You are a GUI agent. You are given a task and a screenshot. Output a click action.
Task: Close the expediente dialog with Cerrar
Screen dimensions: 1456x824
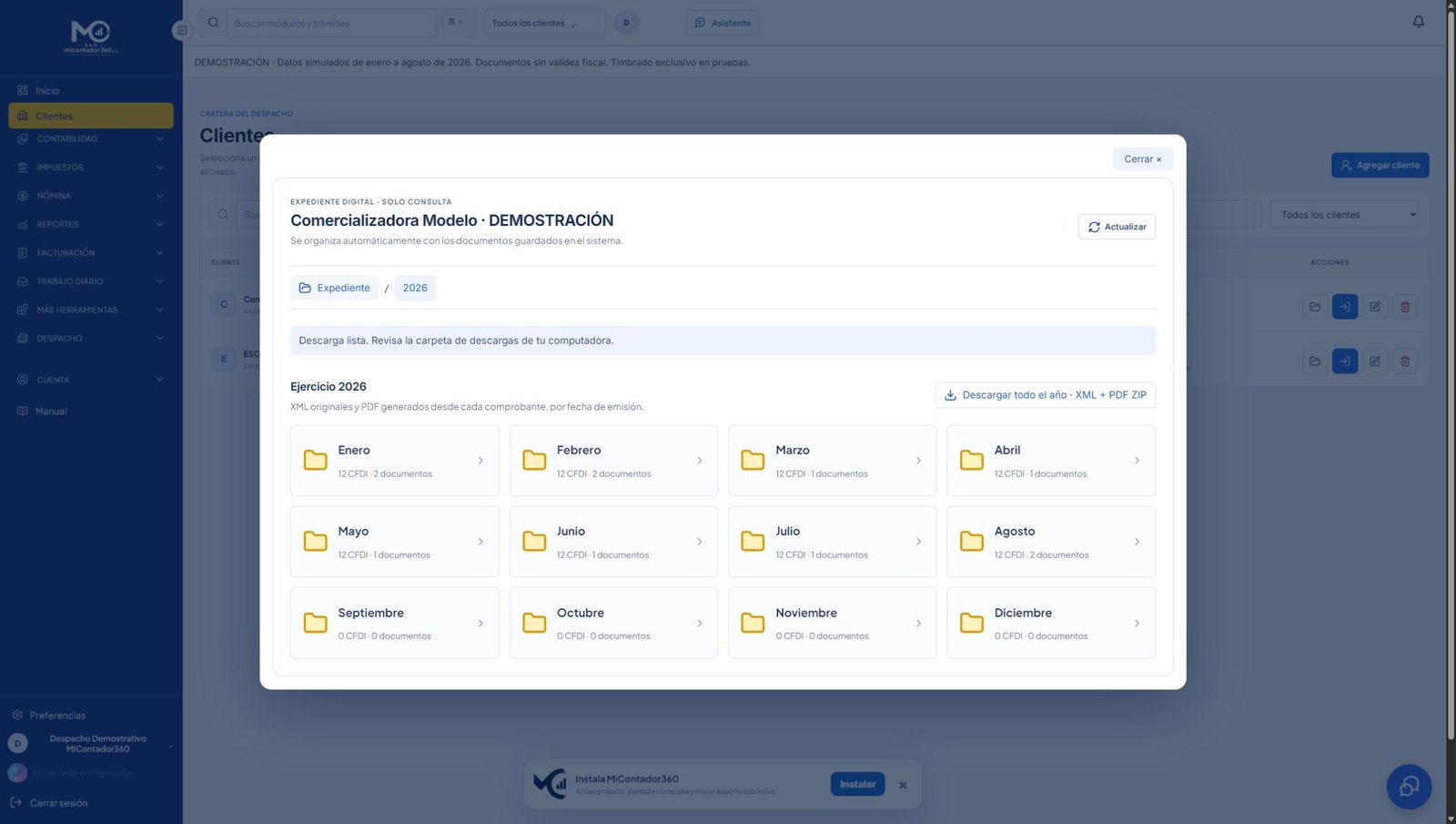tap(1142, 159)
